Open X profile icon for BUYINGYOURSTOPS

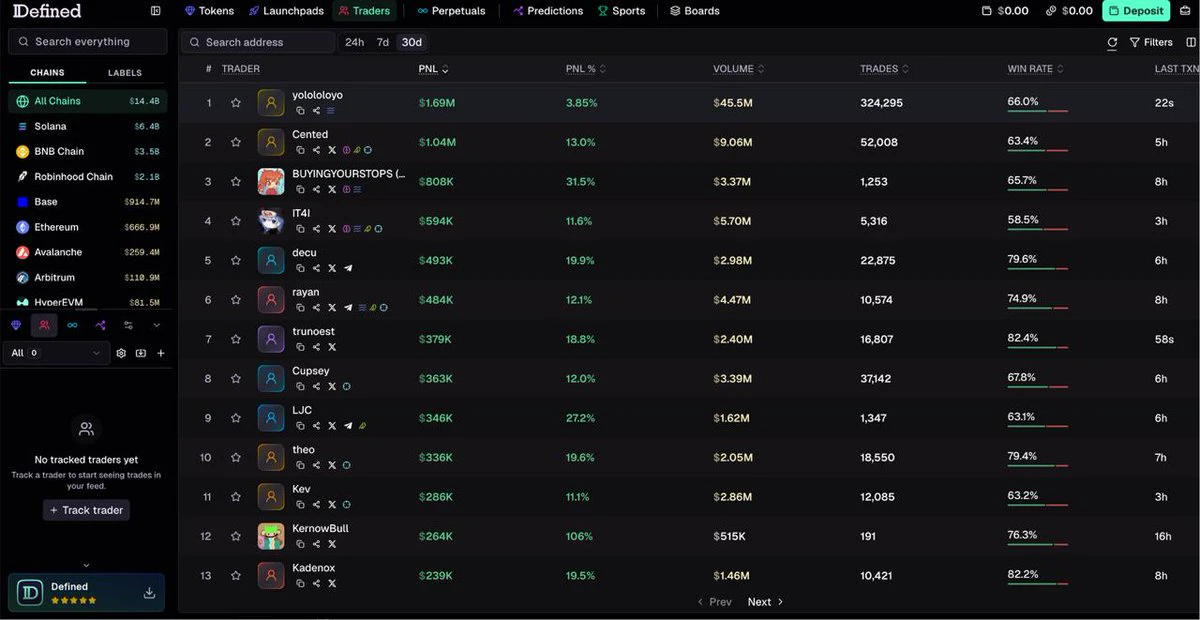[x=332, y=189]
